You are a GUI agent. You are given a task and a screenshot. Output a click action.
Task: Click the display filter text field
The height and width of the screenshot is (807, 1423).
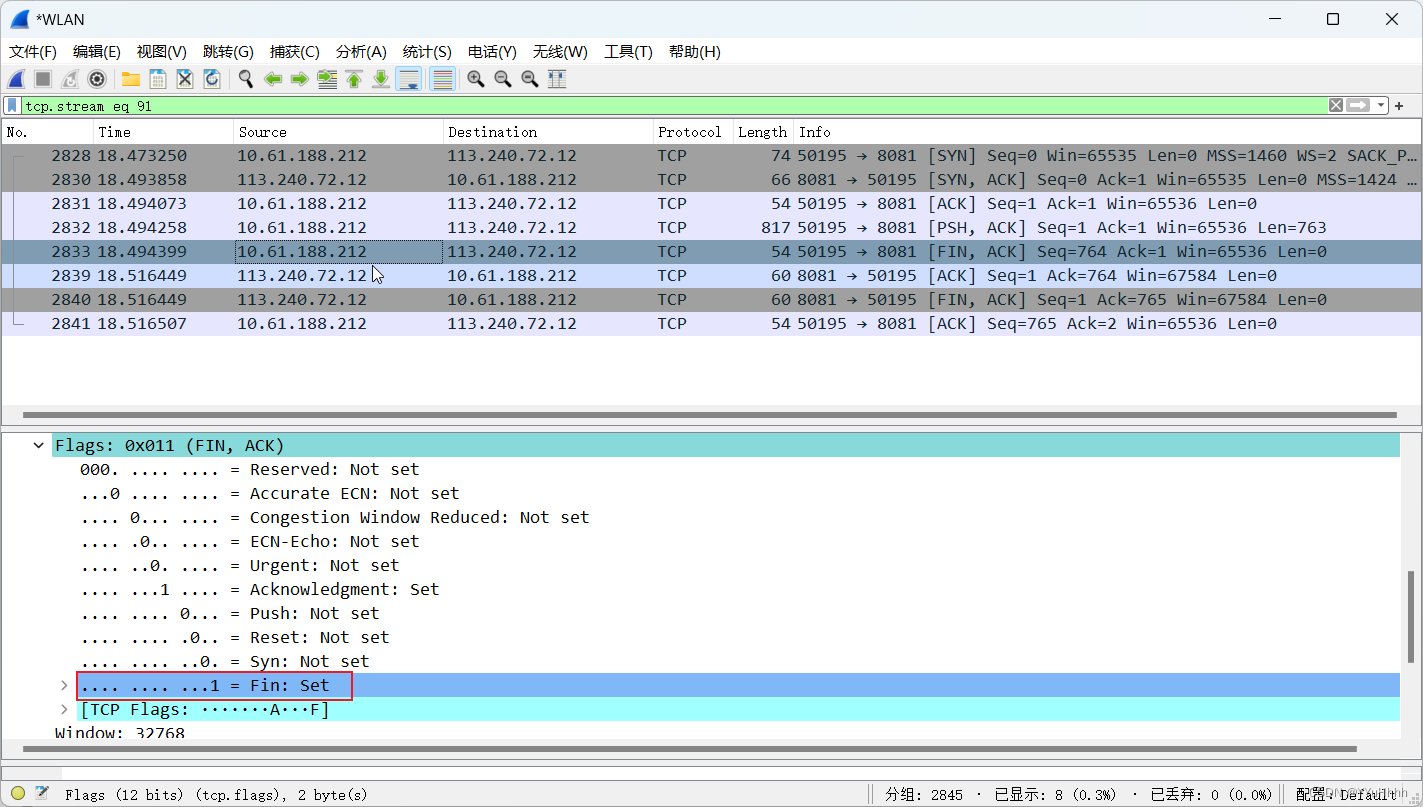pos(674,105)
